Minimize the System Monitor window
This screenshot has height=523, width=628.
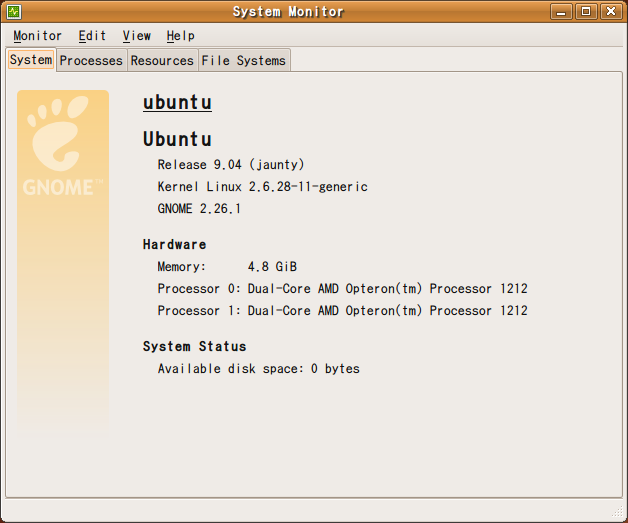pyautogui.click(x=563, y=12)
